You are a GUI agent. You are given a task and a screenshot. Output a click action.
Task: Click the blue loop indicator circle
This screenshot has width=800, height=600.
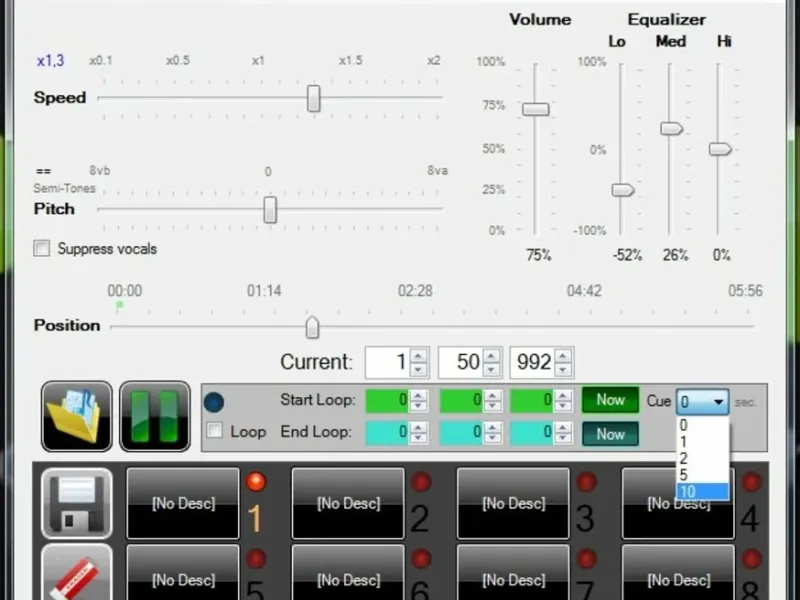click(214, 402)
